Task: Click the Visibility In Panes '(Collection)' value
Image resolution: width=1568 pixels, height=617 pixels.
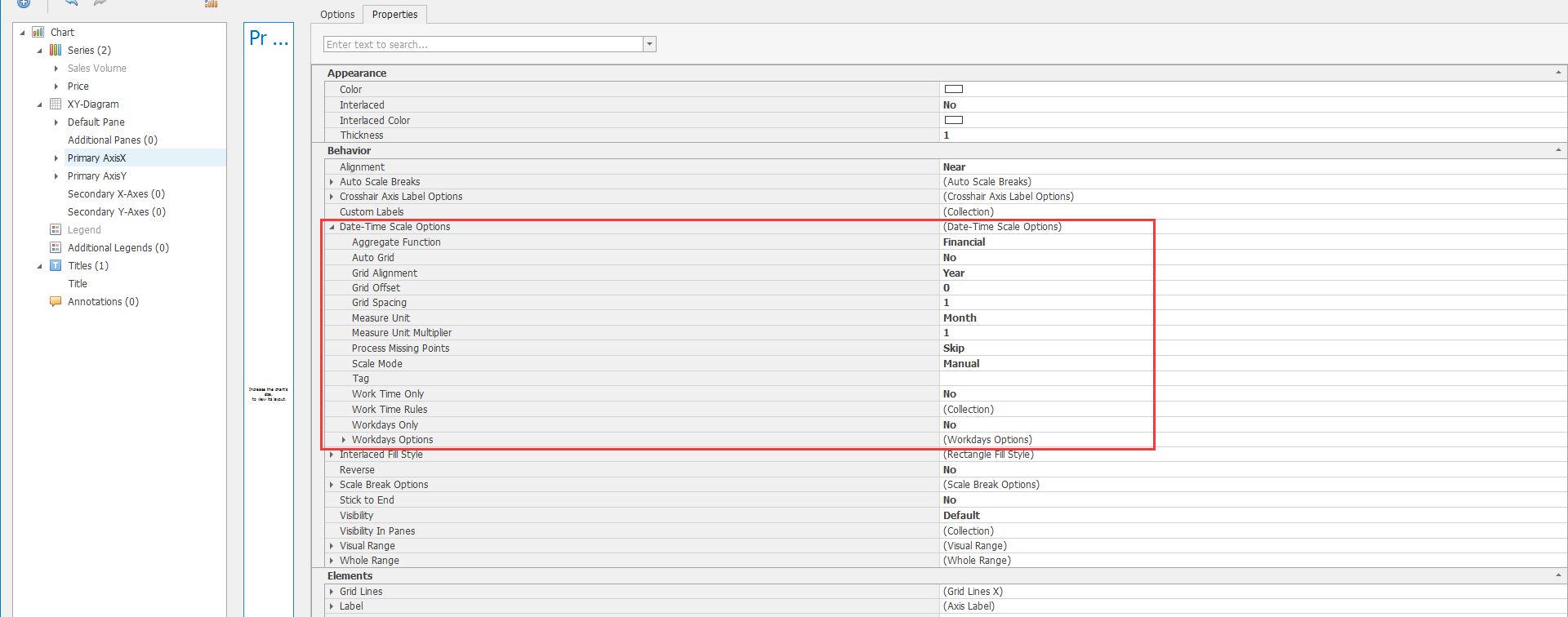Action: pos(969,531)
